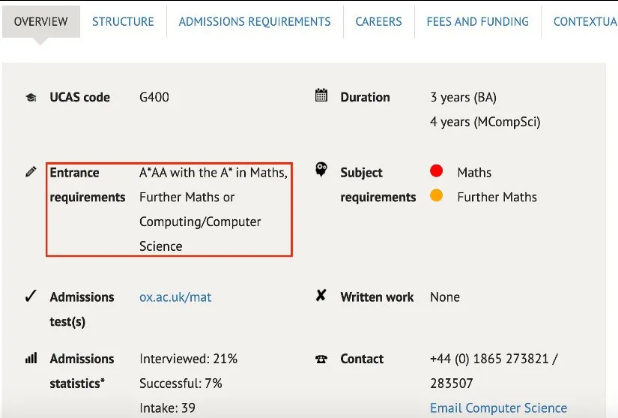
Task: Open the ox.ac.uk/mat admissions test link
Action: click(175, 297)
